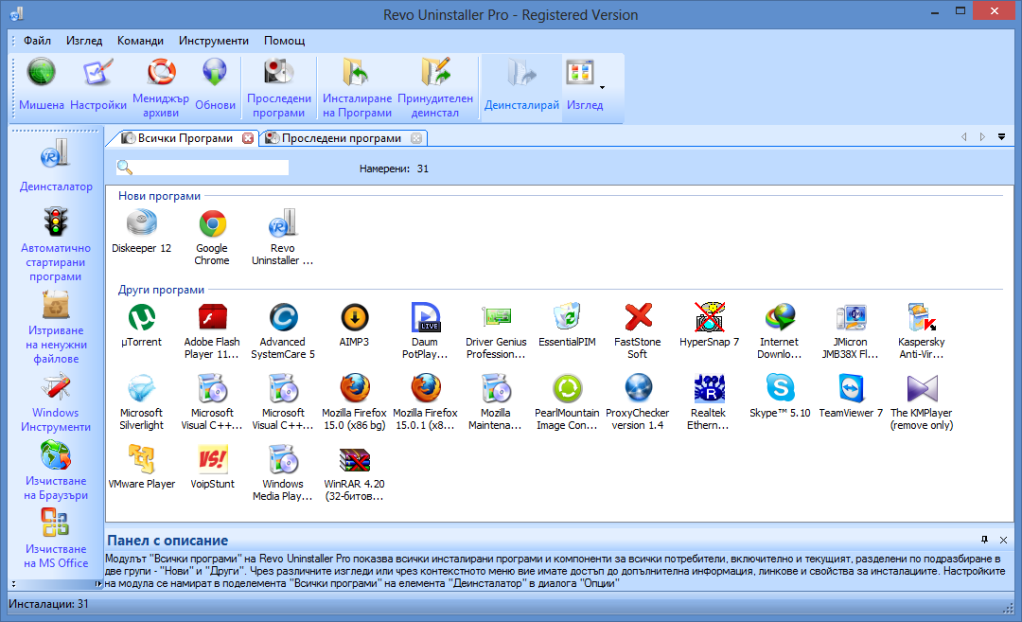Close the Всички Програми tab
The width and height of the screenshot is (1022, 622).
pos(248,138)
